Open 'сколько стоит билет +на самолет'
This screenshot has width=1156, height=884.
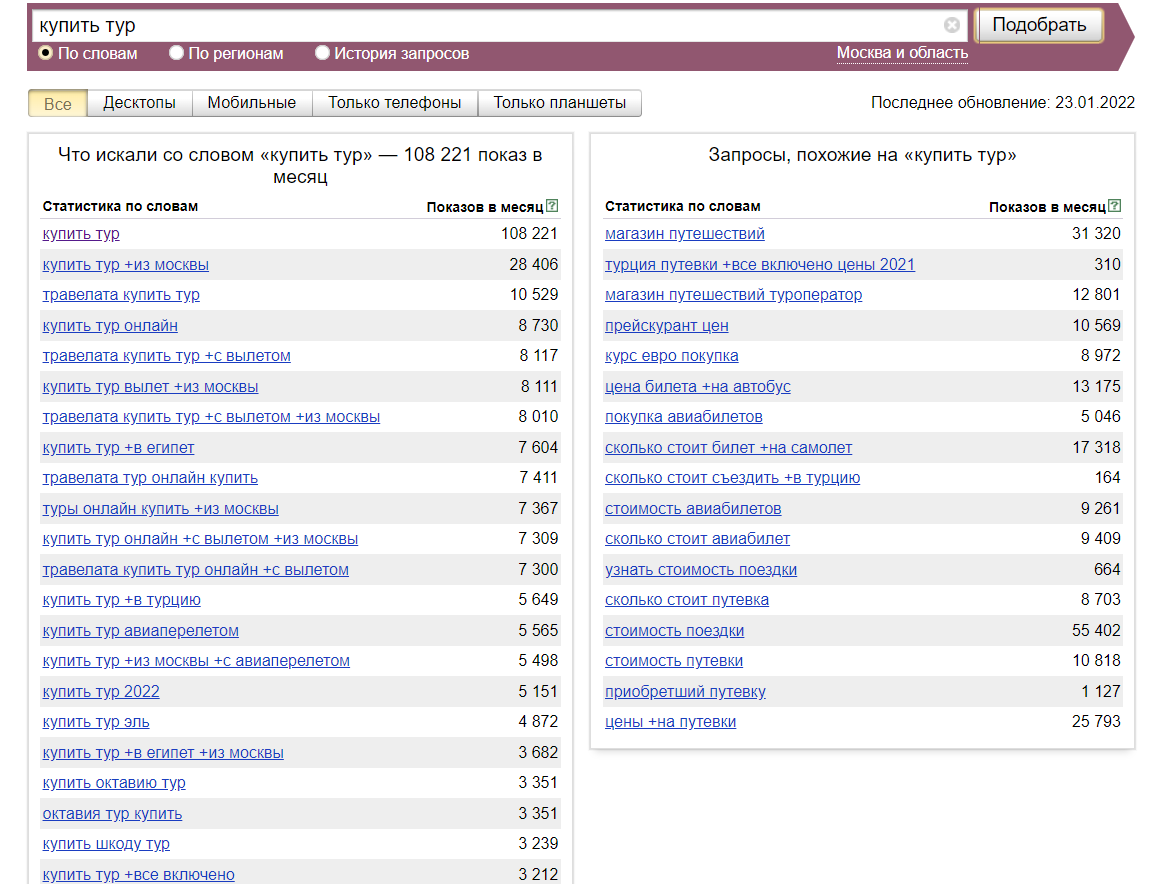pos(728,448)
